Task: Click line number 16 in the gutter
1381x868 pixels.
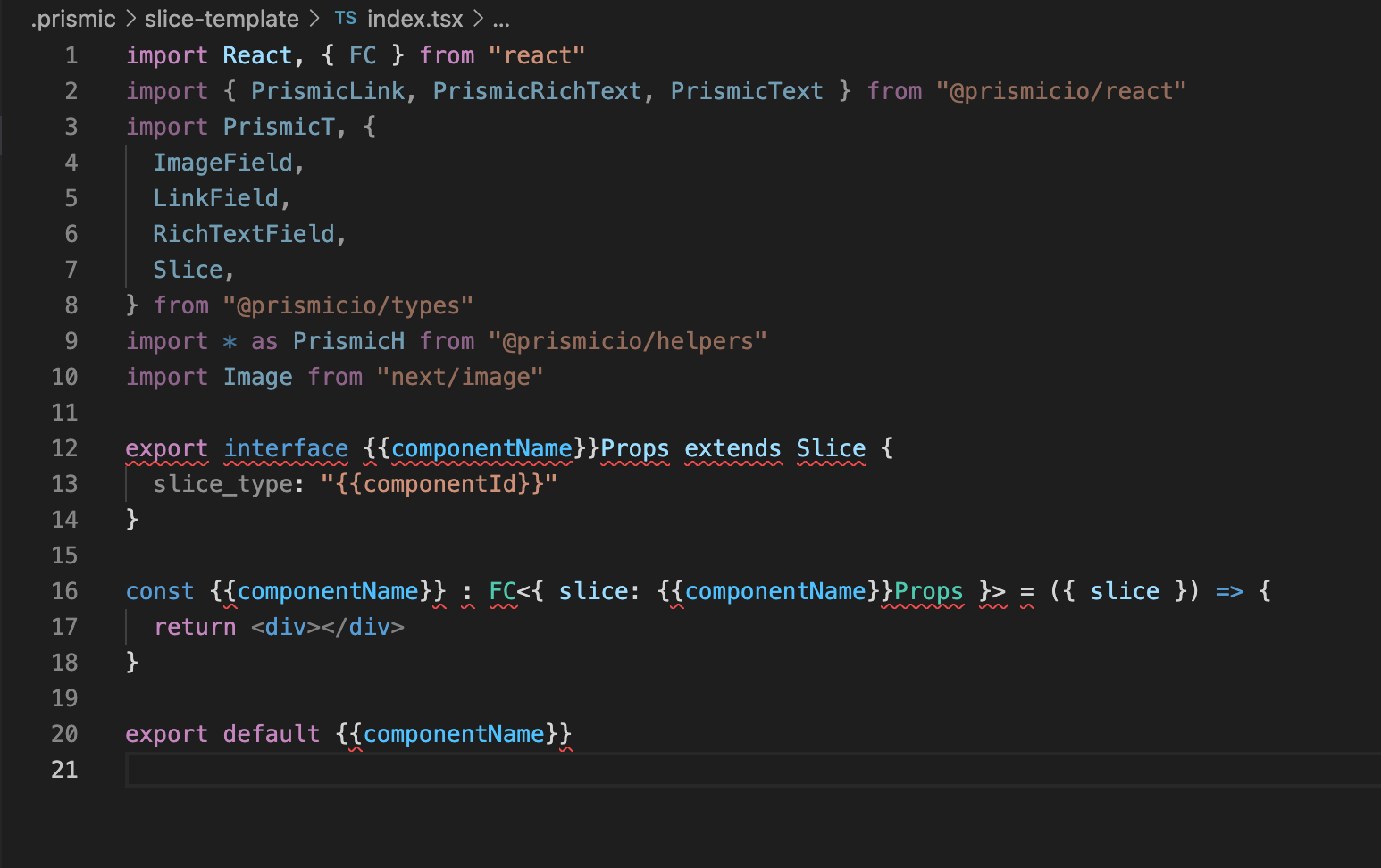Action: [x=64, y=591]
